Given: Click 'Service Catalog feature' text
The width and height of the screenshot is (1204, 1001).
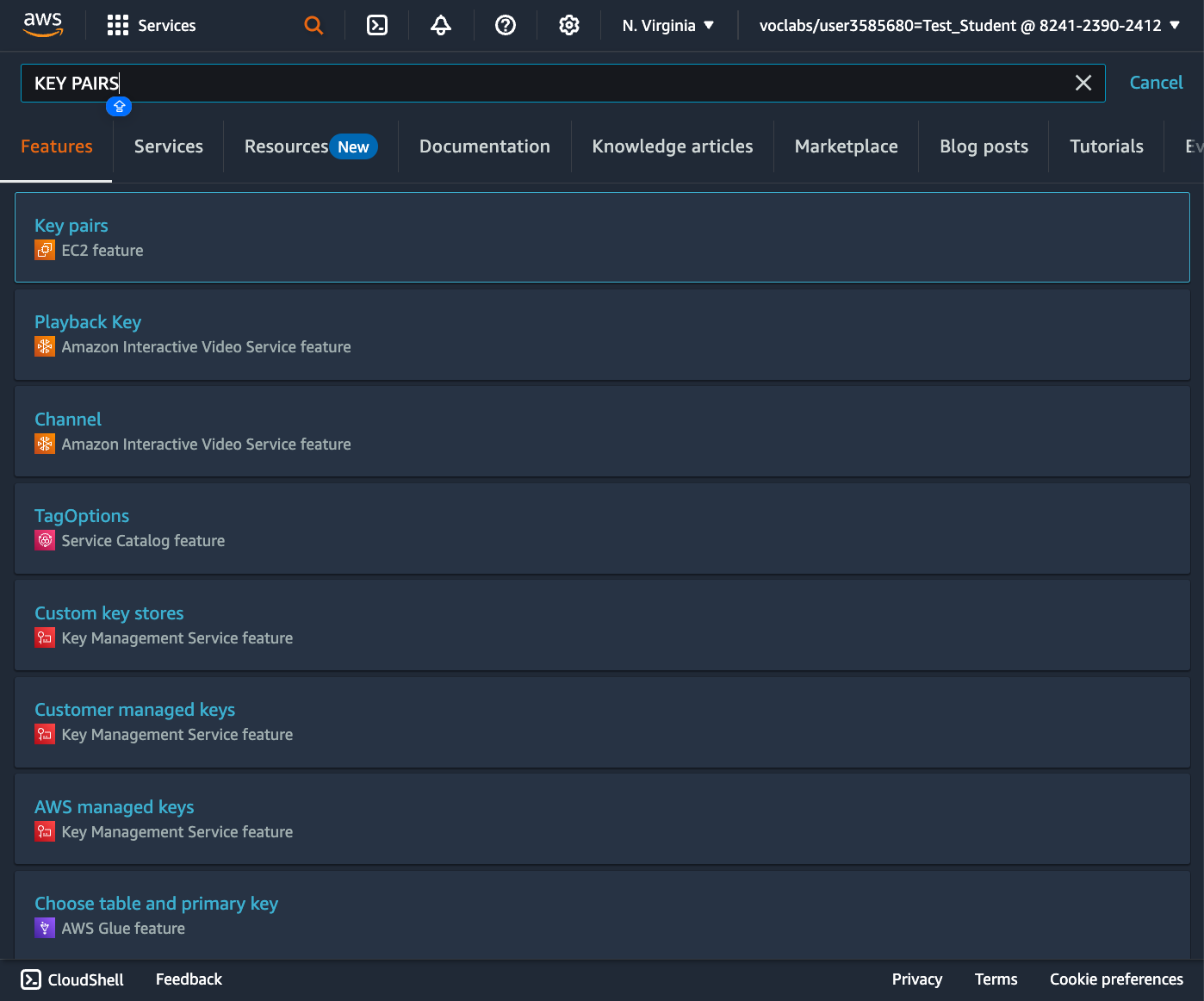Looking at the screenshot, I should point(143,541).
